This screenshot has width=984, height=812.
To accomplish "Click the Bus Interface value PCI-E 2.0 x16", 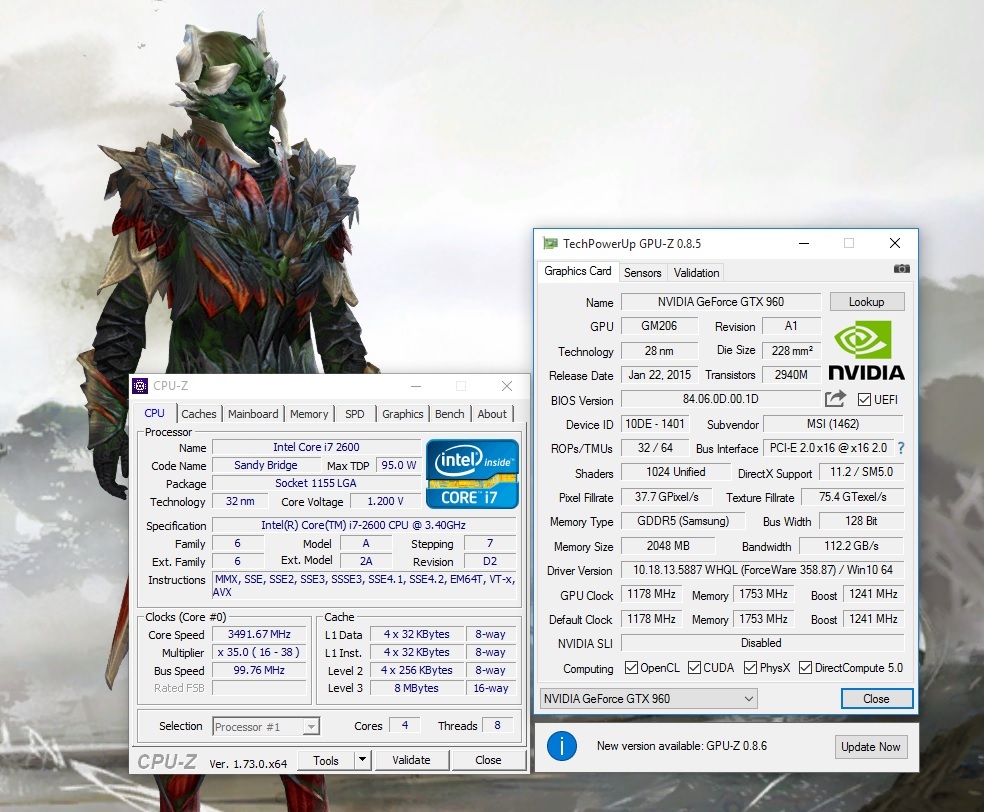I will coord(828,448).
